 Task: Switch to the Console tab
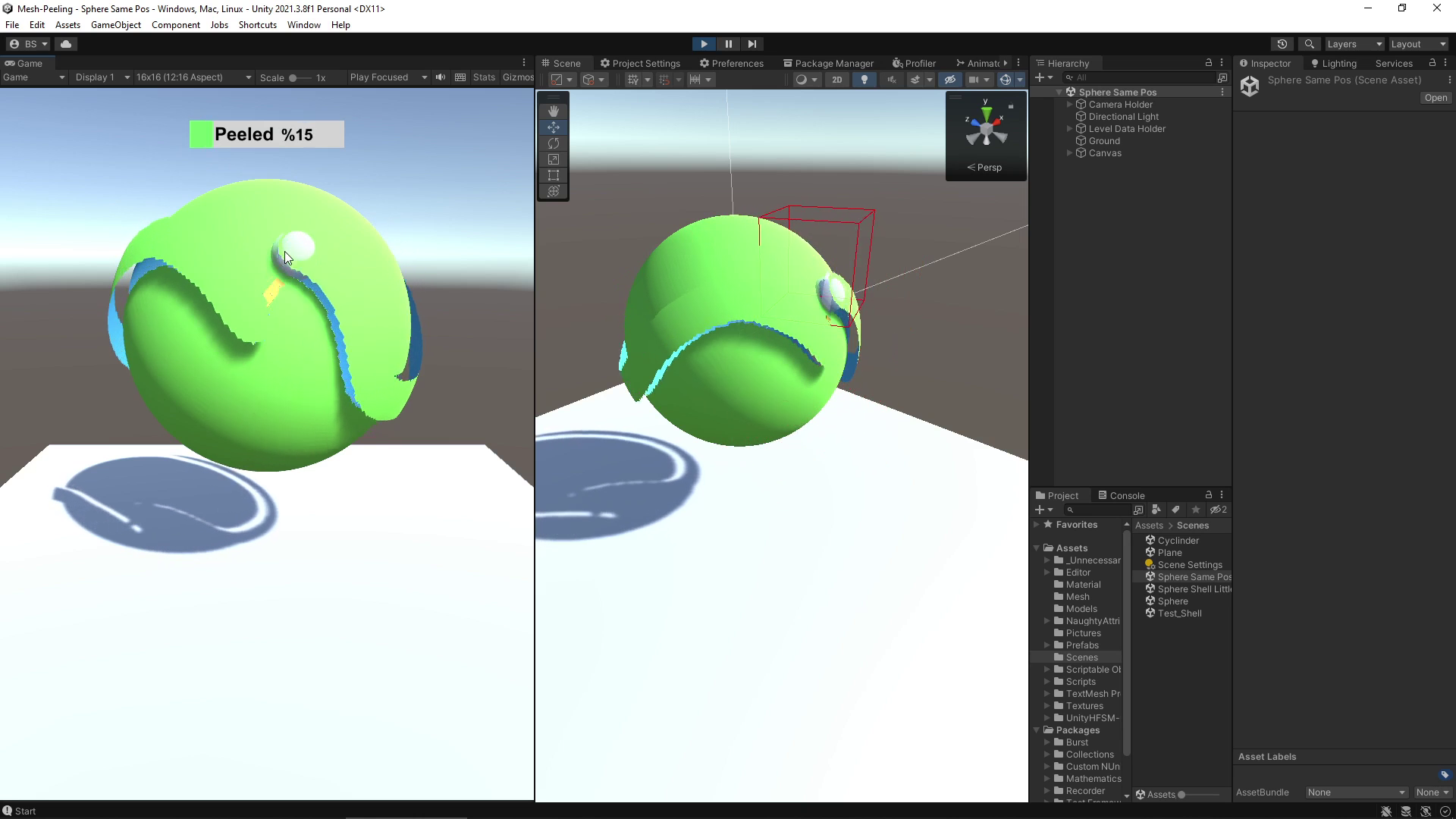[1121, 495]
